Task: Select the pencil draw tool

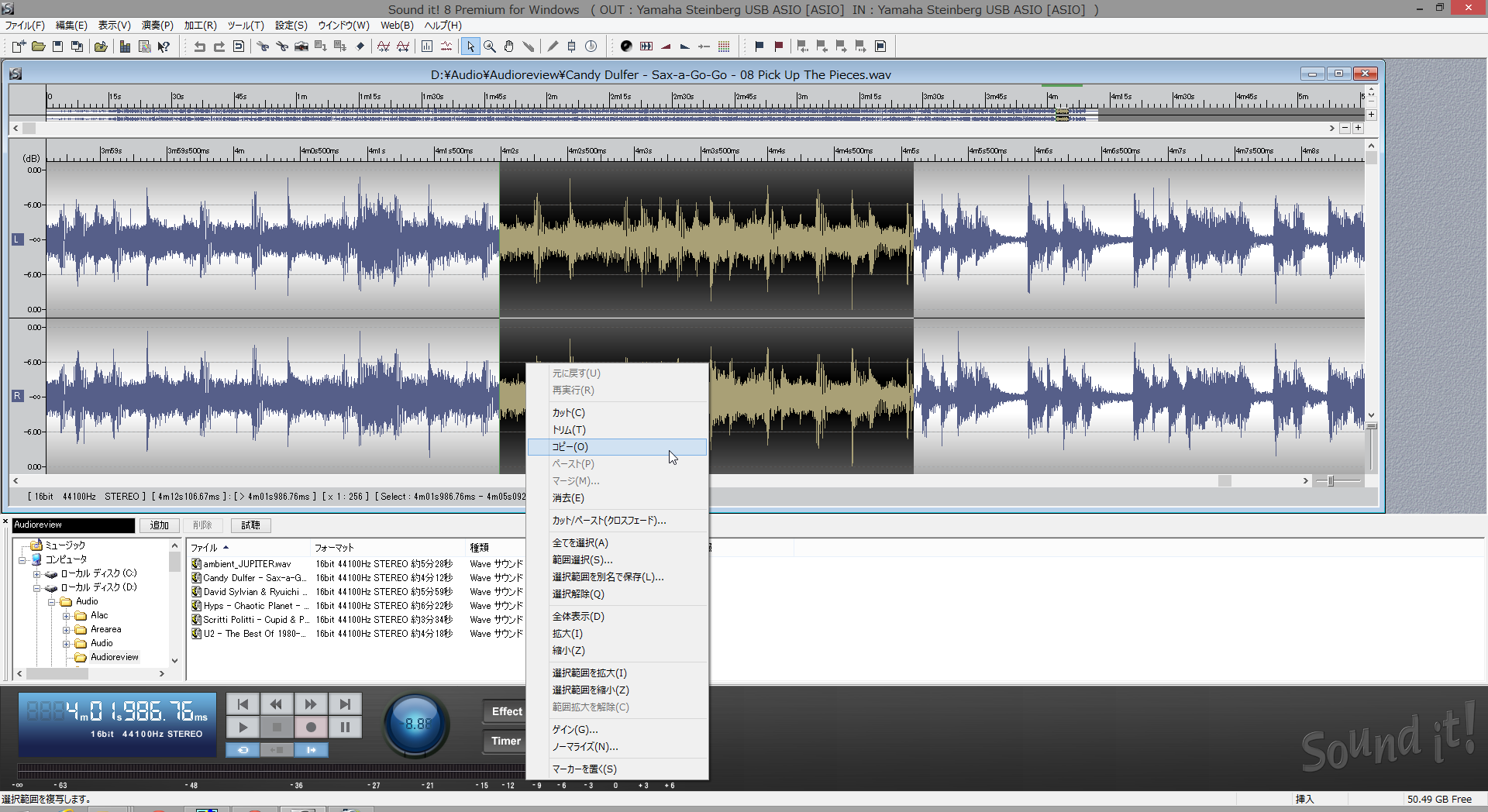Action: point(553,46)
